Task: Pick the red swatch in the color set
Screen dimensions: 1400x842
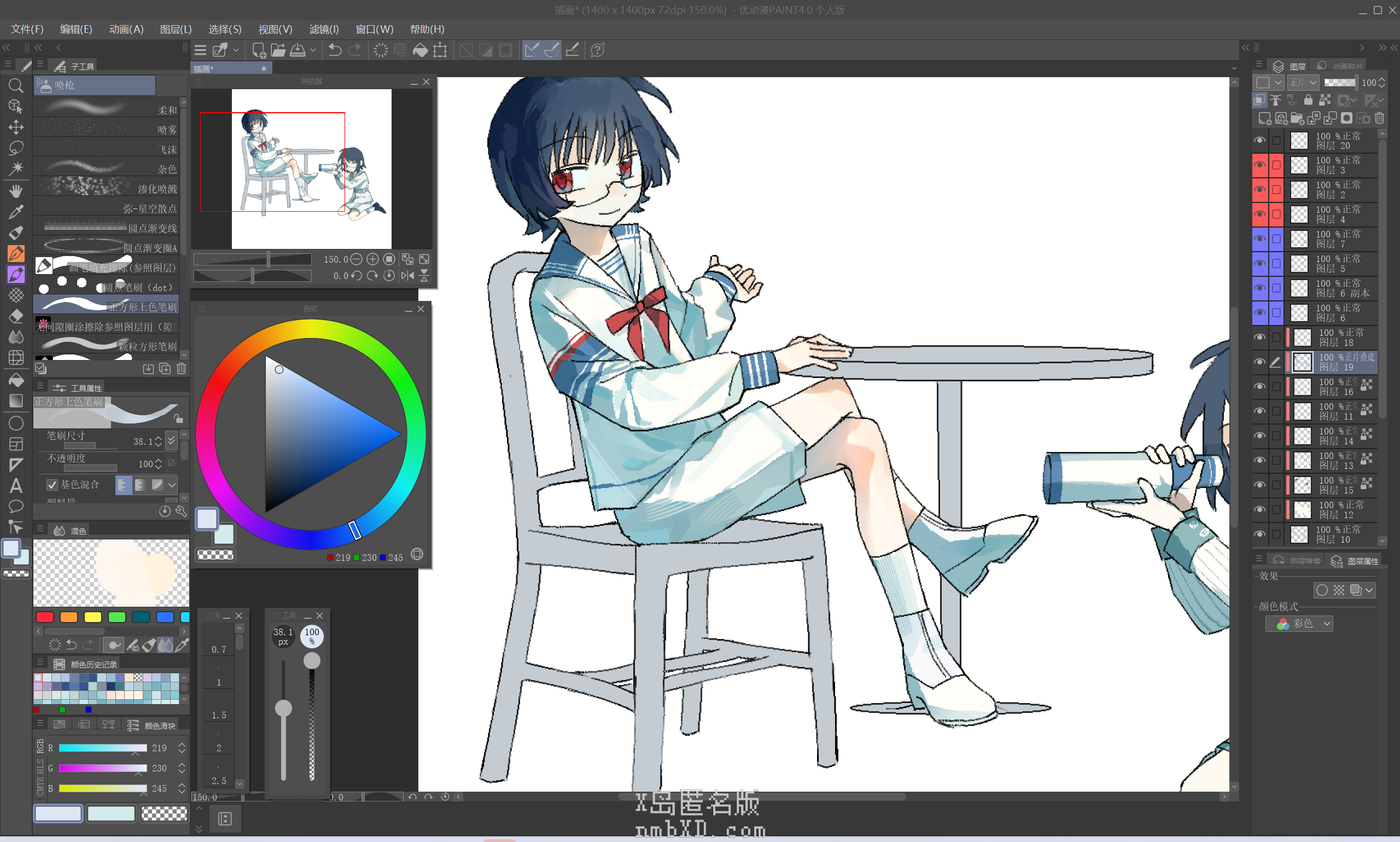Action: 45,617
